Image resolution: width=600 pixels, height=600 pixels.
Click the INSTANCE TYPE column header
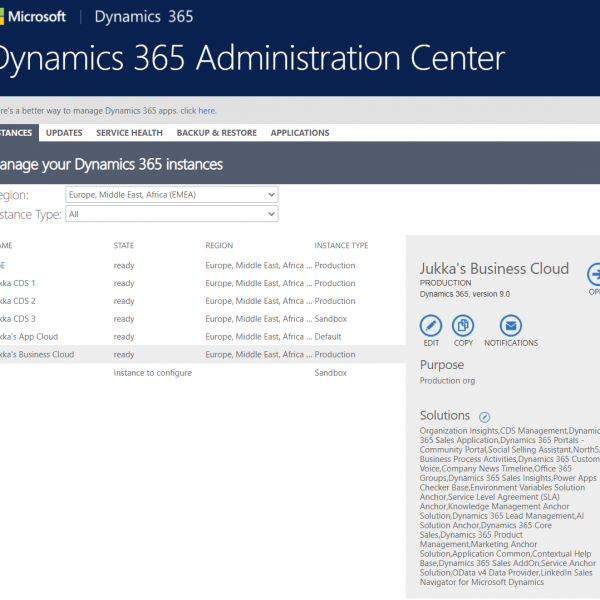click(341, 245)
